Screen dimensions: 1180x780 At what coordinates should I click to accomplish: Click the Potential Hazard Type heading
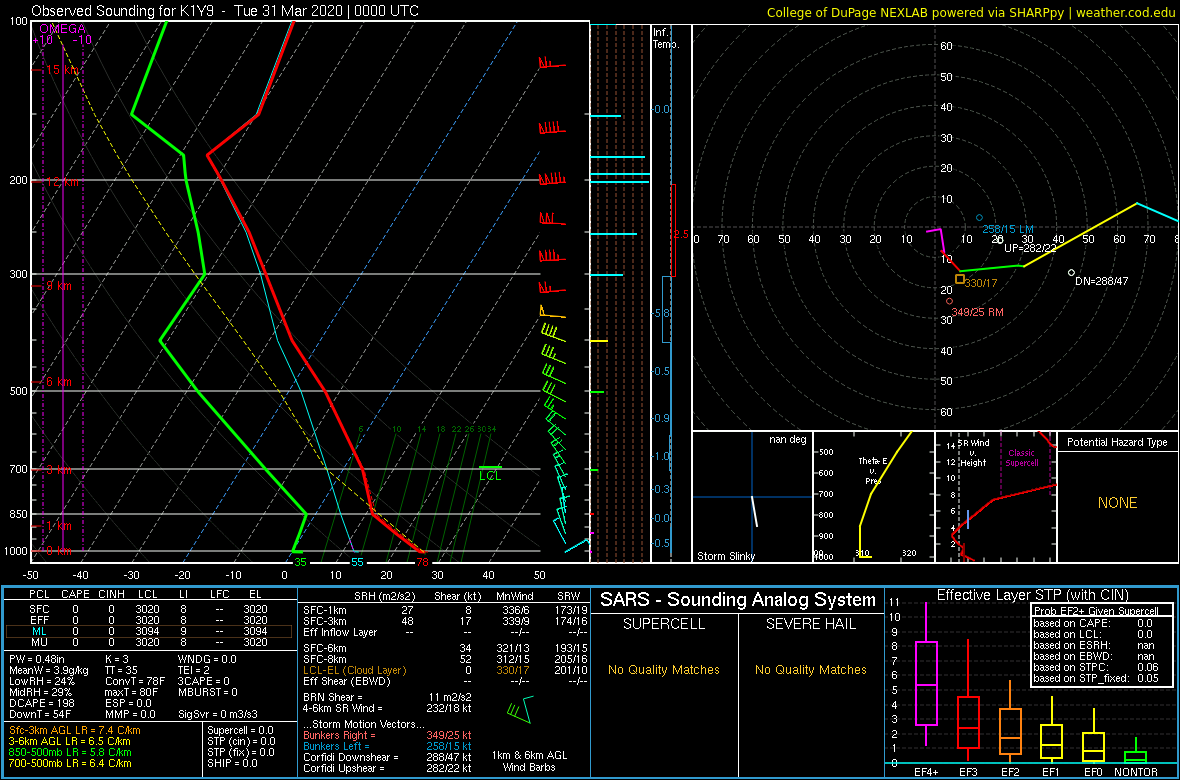pyautogui.click(x=1118, y=442)
